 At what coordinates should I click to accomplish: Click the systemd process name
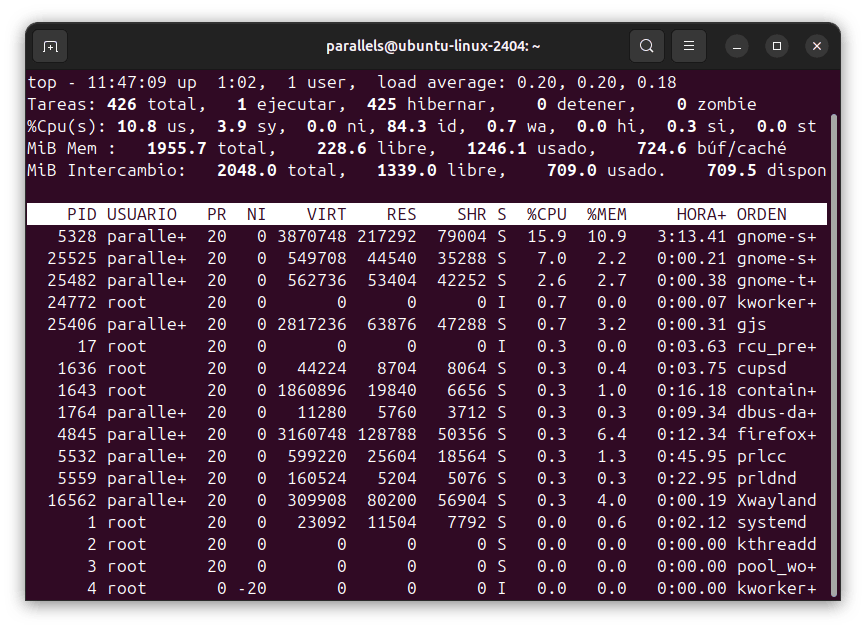pyautogui.click(x=772, y=522)
